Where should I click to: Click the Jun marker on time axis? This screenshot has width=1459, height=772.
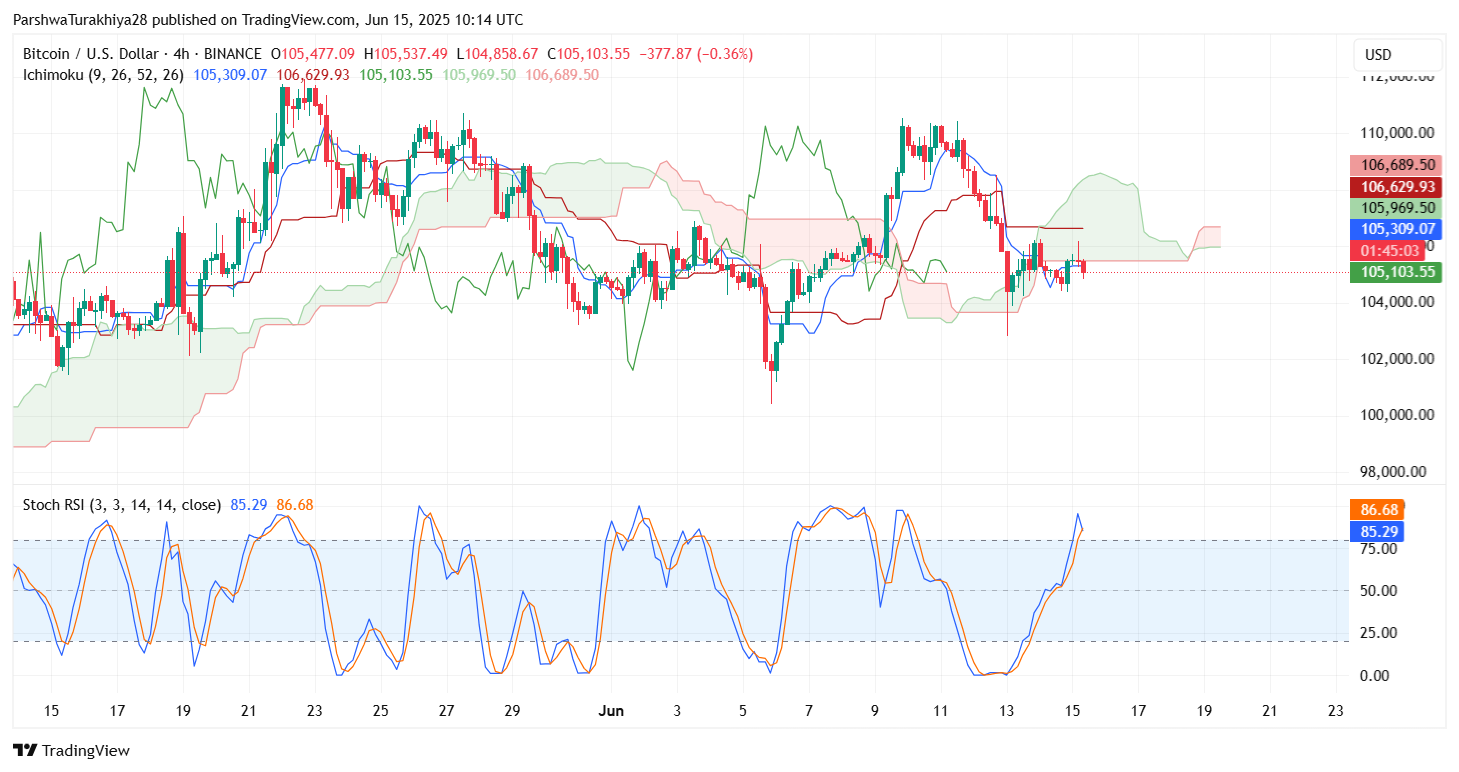pos(610,712)
